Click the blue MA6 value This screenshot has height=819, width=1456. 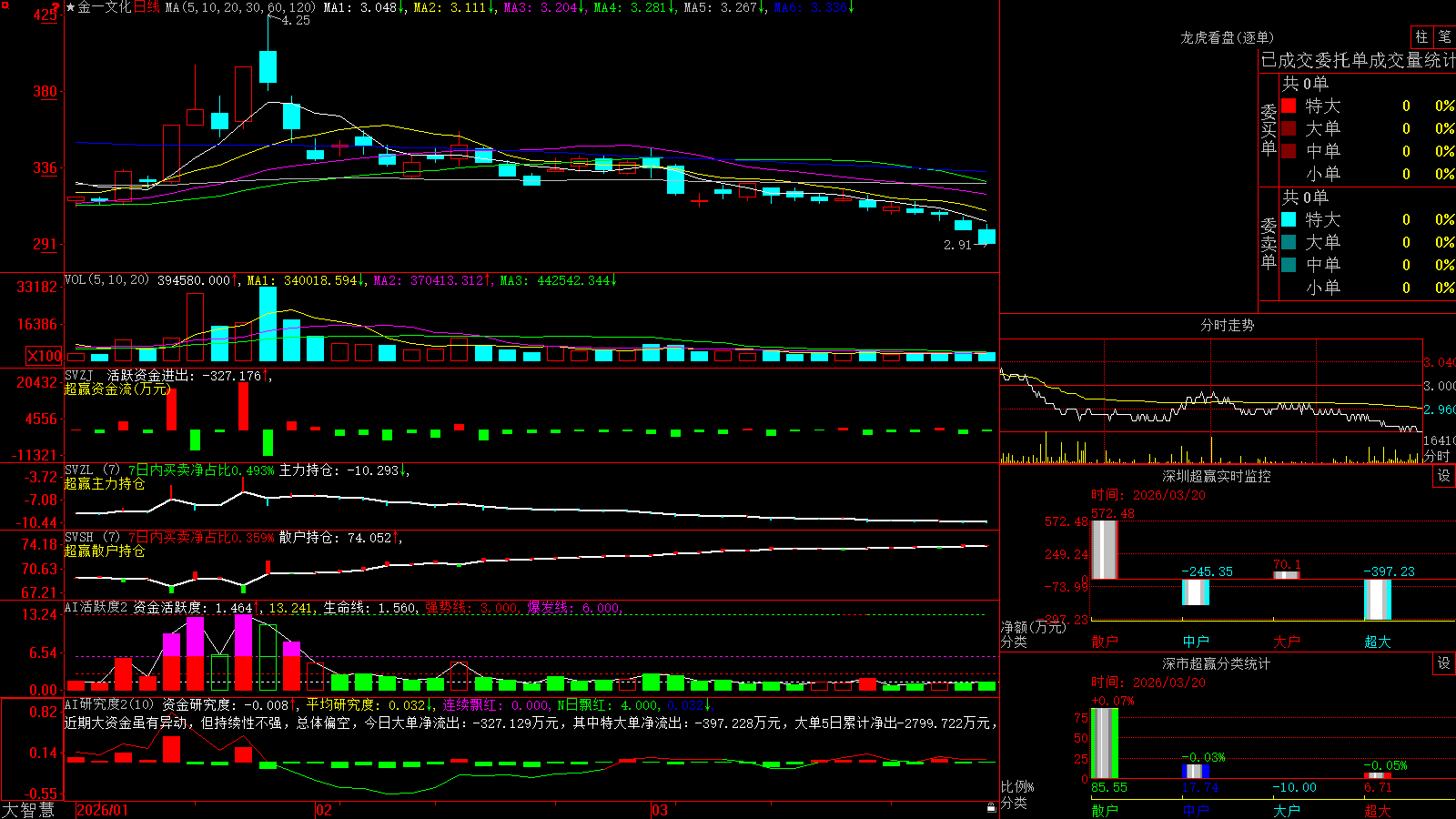814,7
